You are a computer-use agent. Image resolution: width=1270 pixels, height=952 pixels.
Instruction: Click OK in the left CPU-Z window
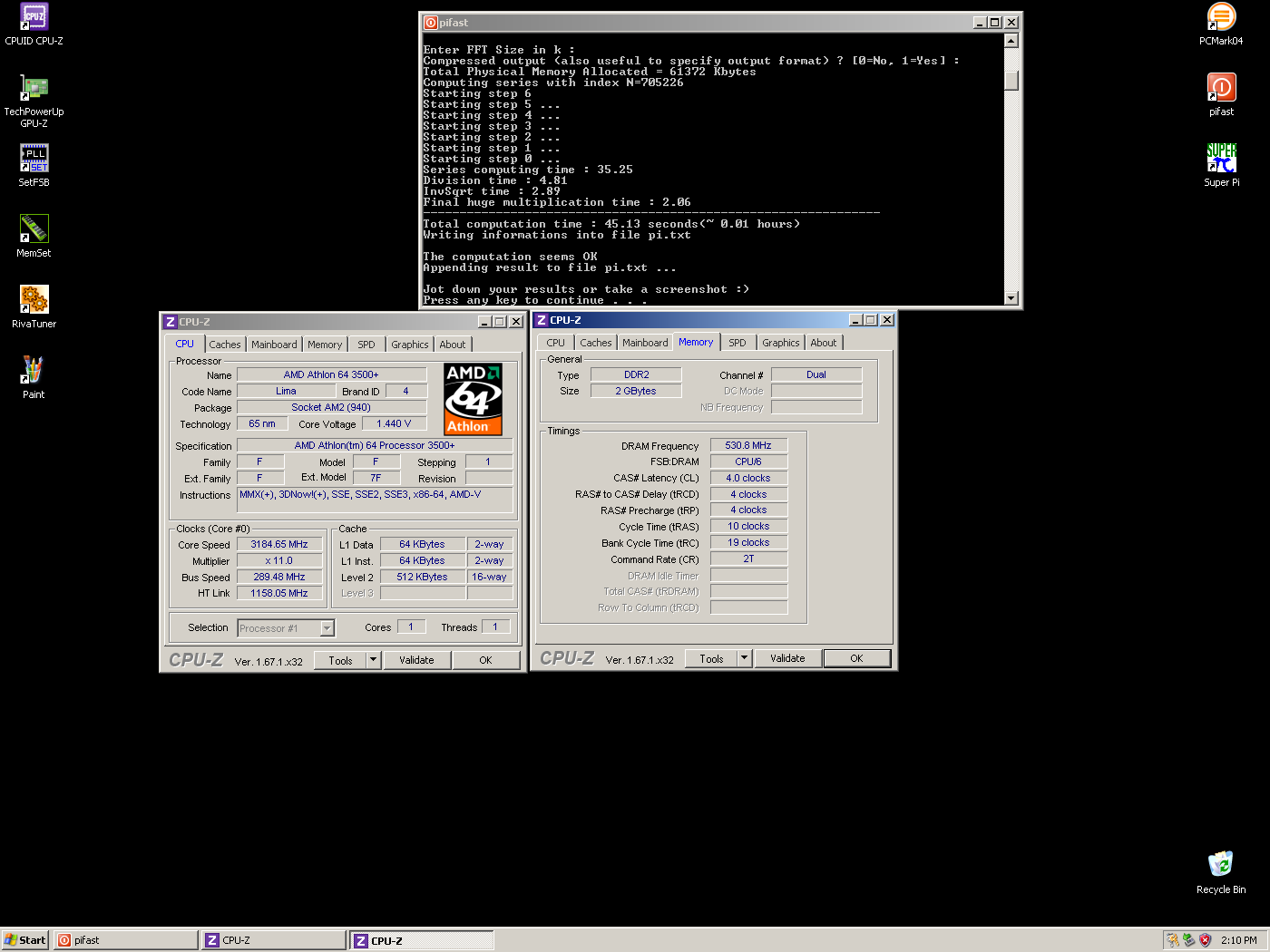tap(485, 660)
